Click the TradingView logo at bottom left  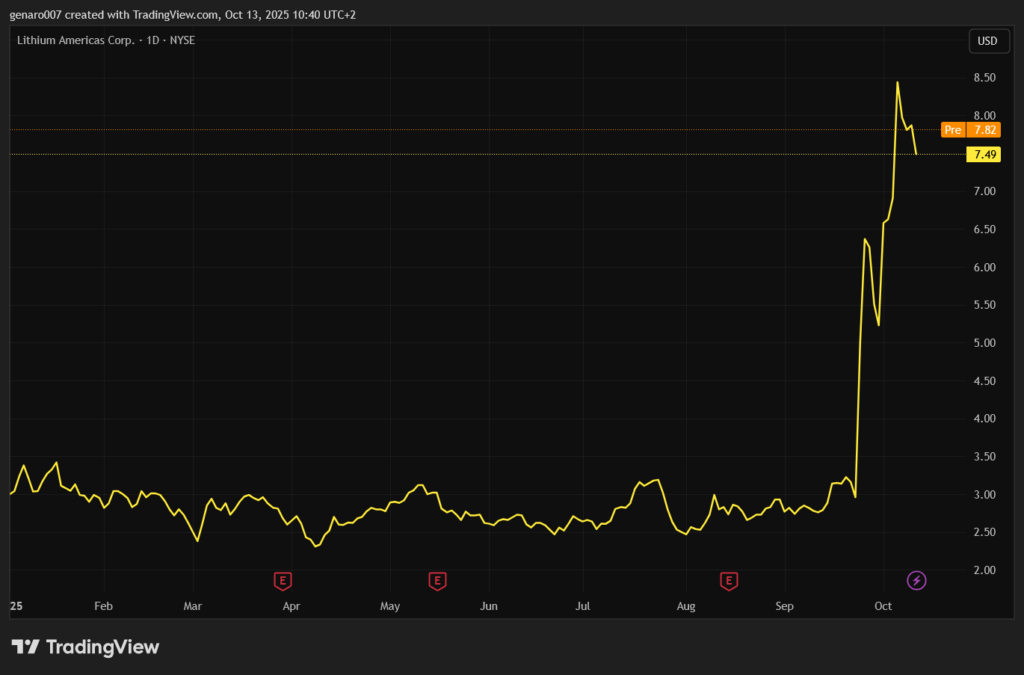tap(85, 647)
